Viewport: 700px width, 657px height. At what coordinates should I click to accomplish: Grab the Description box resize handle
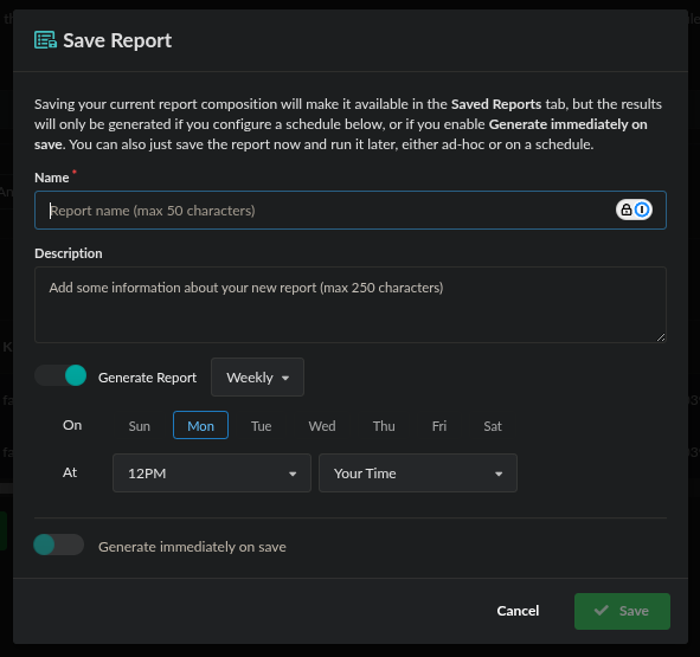pyautogui.click(x=660, y=337)
